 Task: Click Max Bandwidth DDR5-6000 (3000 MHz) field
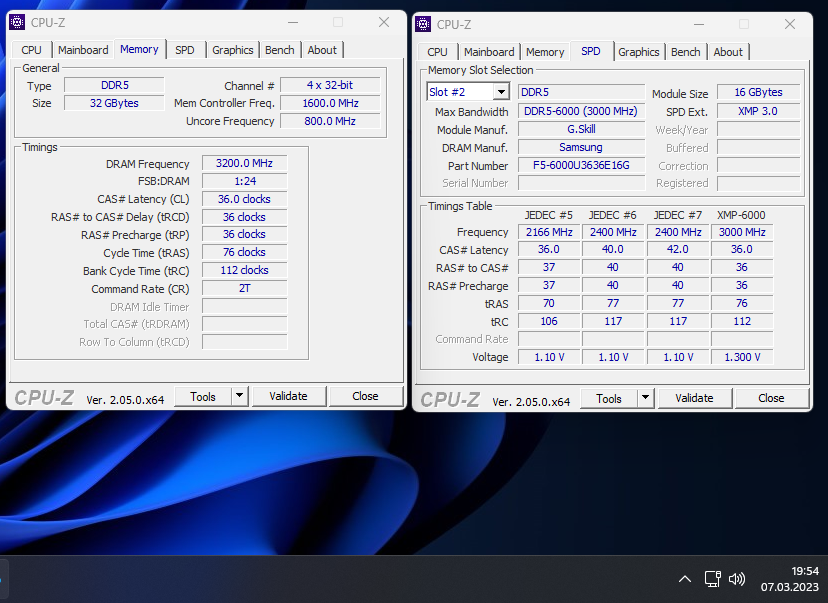click(581, 111)
